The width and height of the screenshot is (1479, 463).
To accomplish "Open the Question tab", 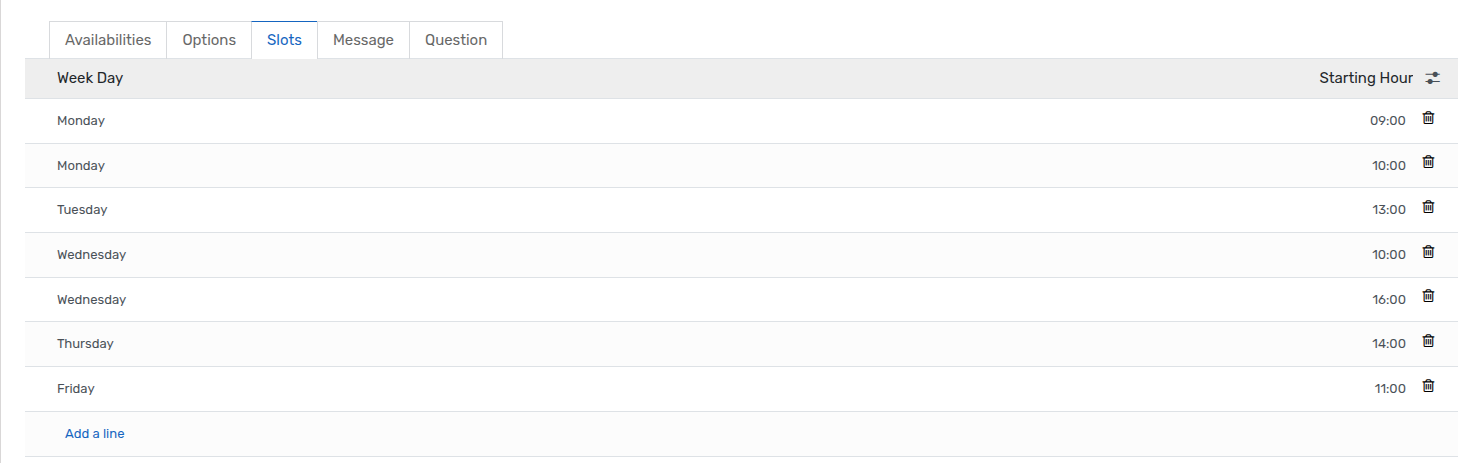I will [456, 40].
